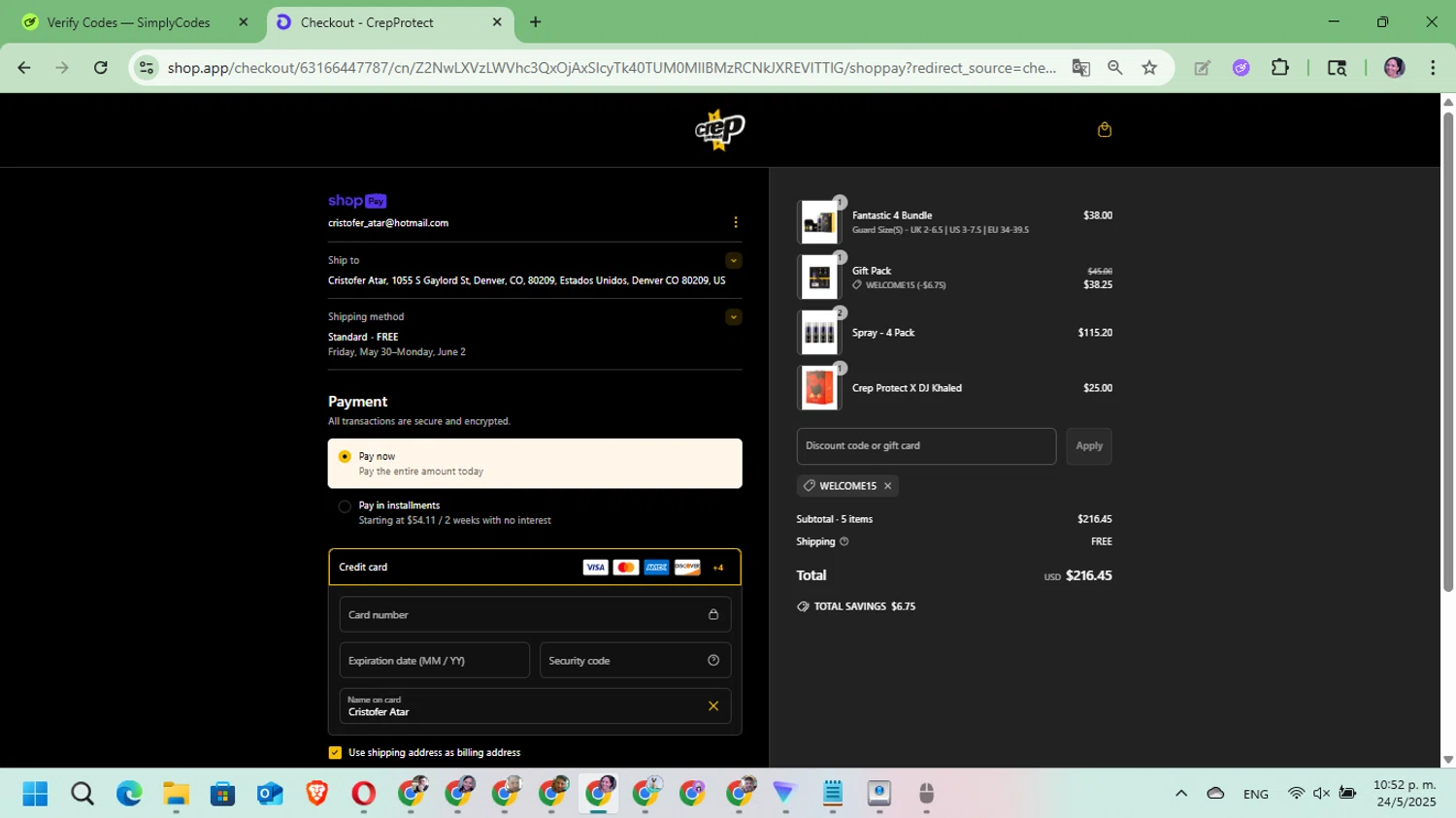Click the email cristofer_atar@hotmail.com
1456x818 pixels.
tap(388, 223)
